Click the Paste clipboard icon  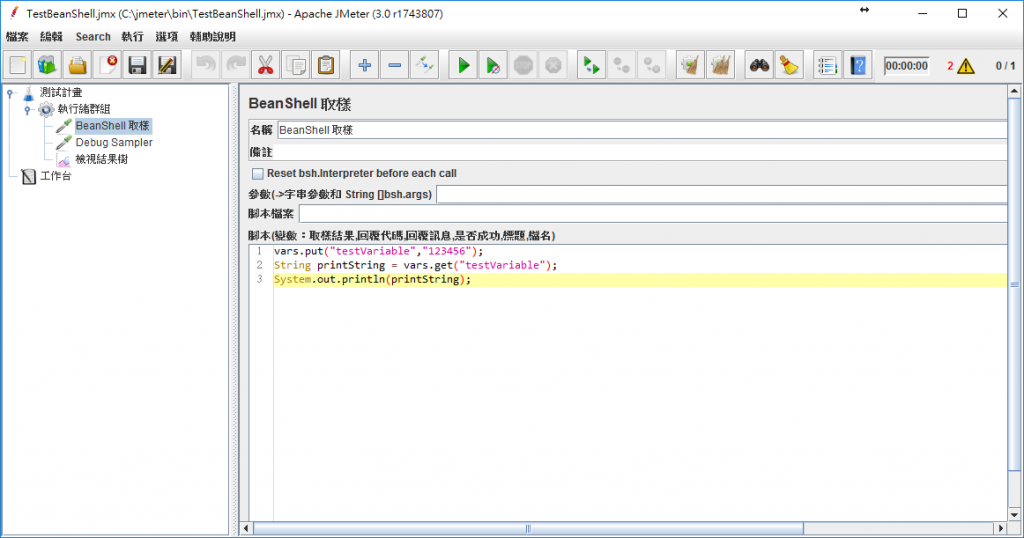326,65
